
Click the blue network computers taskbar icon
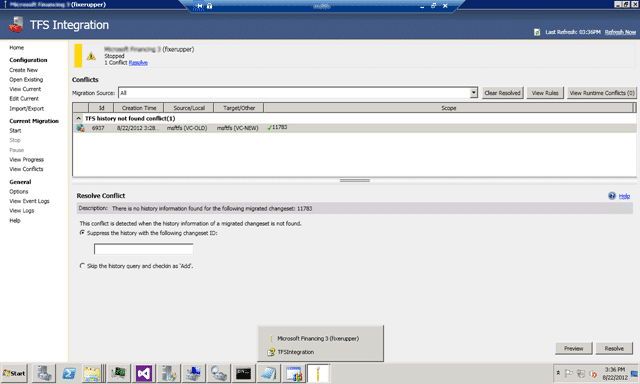tap(193, 373)
